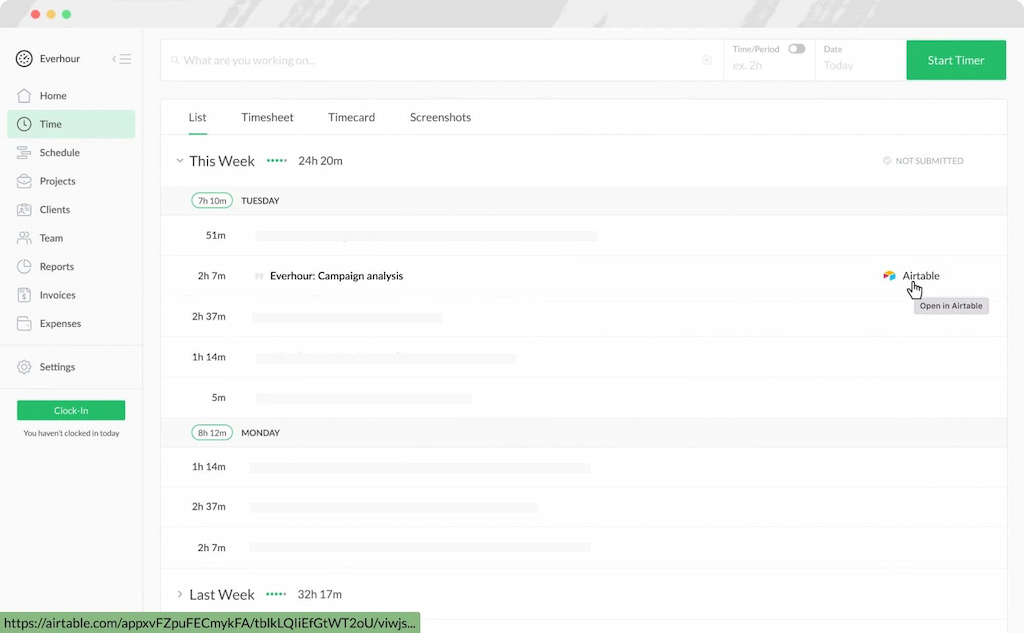1024x633 pixels.
Task: Open Expenses page from sidebar
Action: [71, 323]
